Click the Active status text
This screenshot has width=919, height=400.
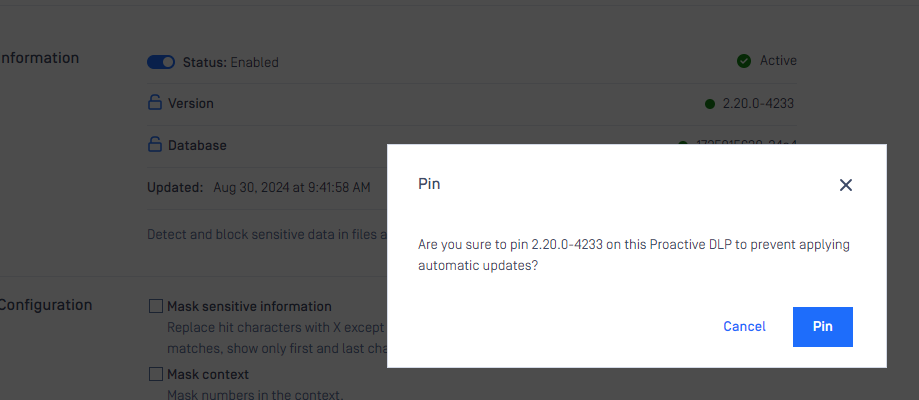(x=778, y=60)
